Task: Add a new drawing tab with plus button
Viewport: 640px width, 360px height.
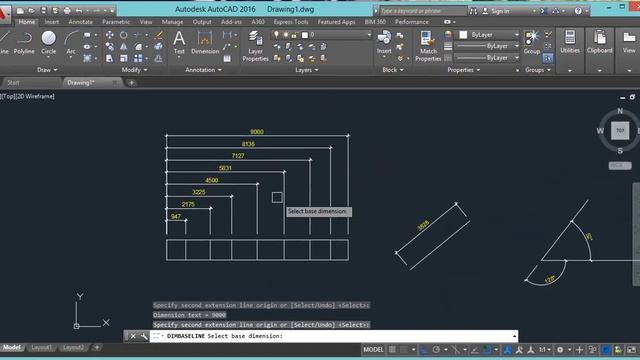Action: click(x=131, y=83)
